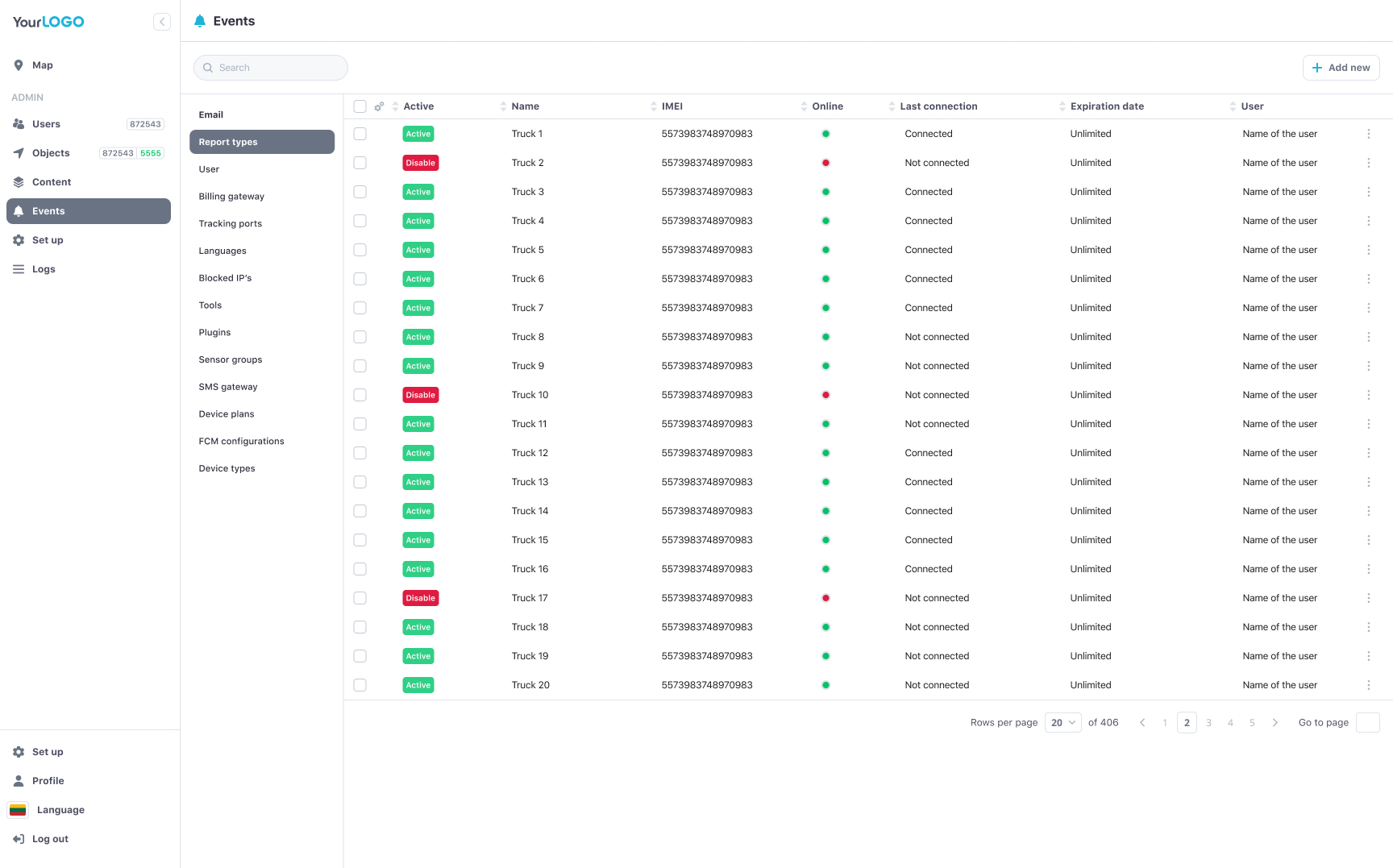Image resolution: width=1393 pixels, height=868 pixels.
Task: Open the three-dot menu for Truck 17
Action: pyautogui.click(x=1369, y=598)
